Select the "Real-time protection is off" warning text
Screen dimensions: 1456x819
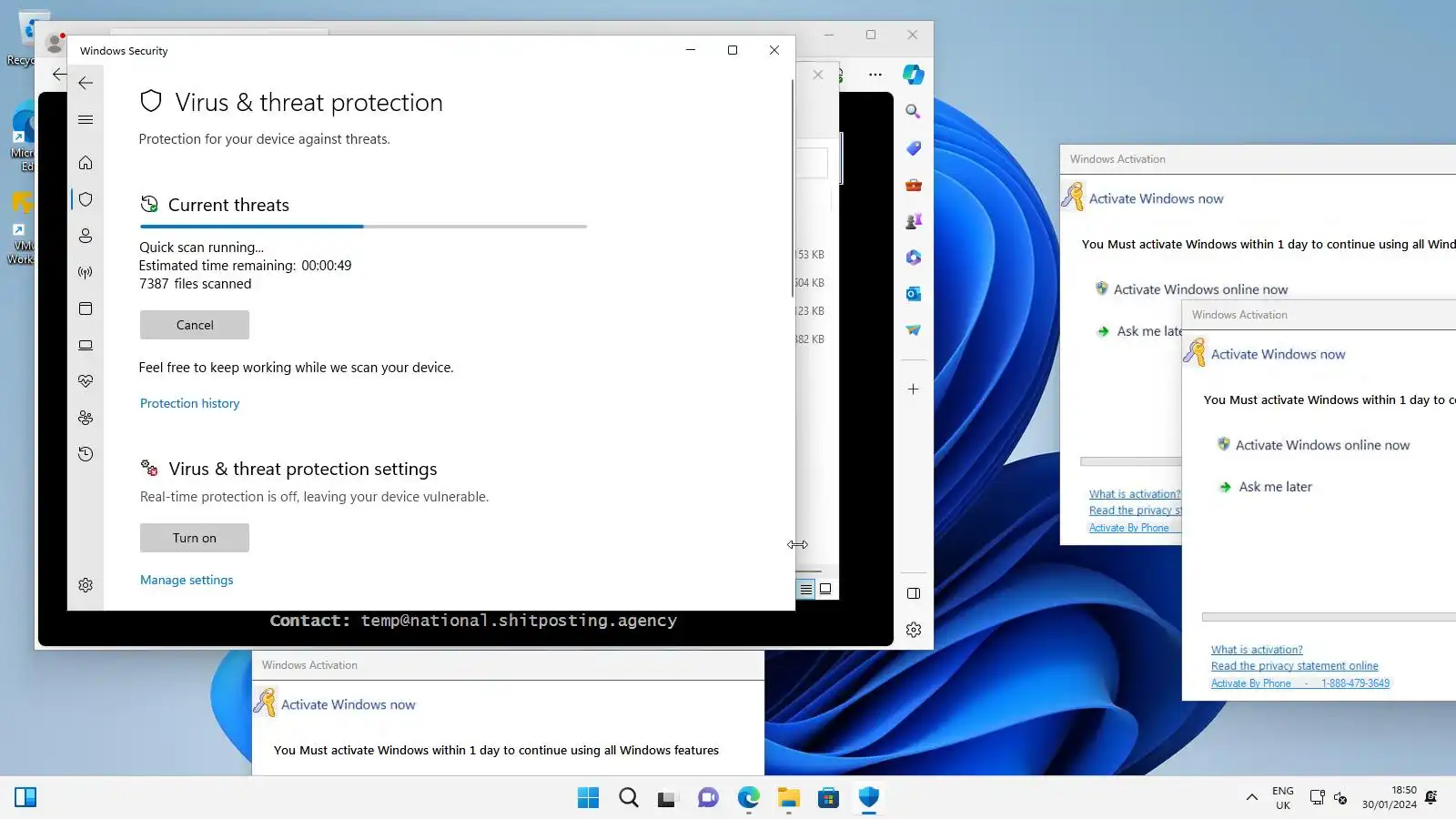coord(314,497)
